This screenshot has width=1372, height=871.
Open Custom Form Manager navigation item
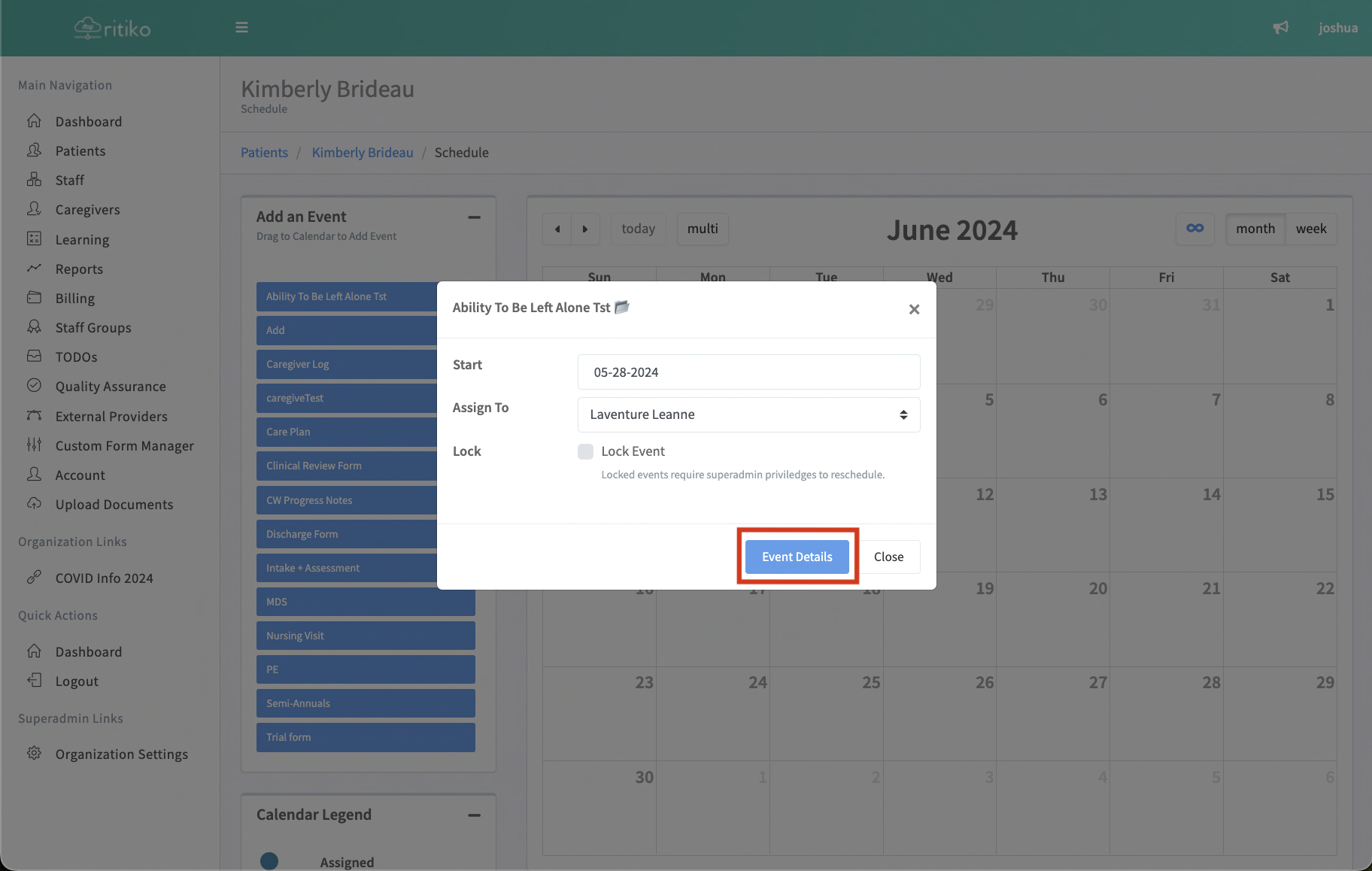click(124, 446)
